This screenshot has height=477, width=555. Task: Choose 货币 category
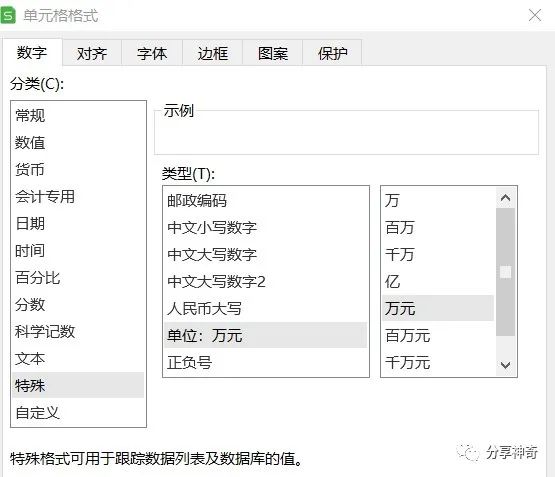tap(78, 169)
